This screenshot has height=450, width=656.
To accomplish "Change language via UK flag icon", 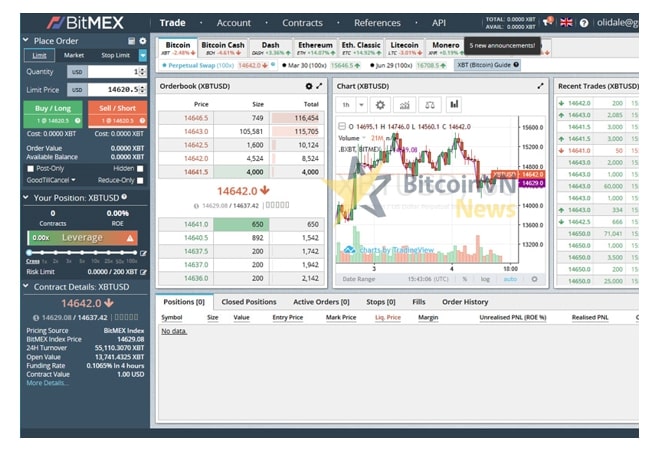I will 566,23.
